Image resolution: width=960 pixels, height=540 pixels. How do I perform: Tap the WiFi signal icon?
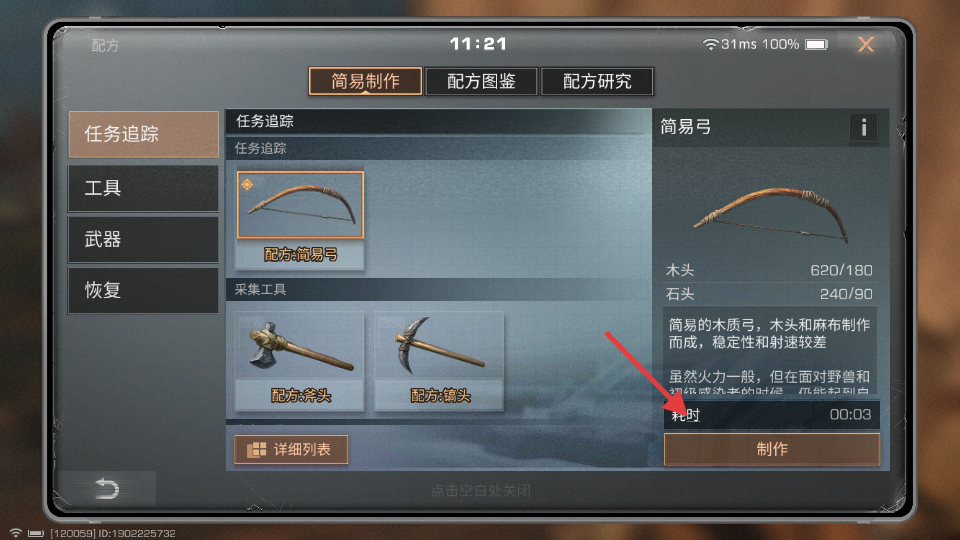(x=710, y=44)
